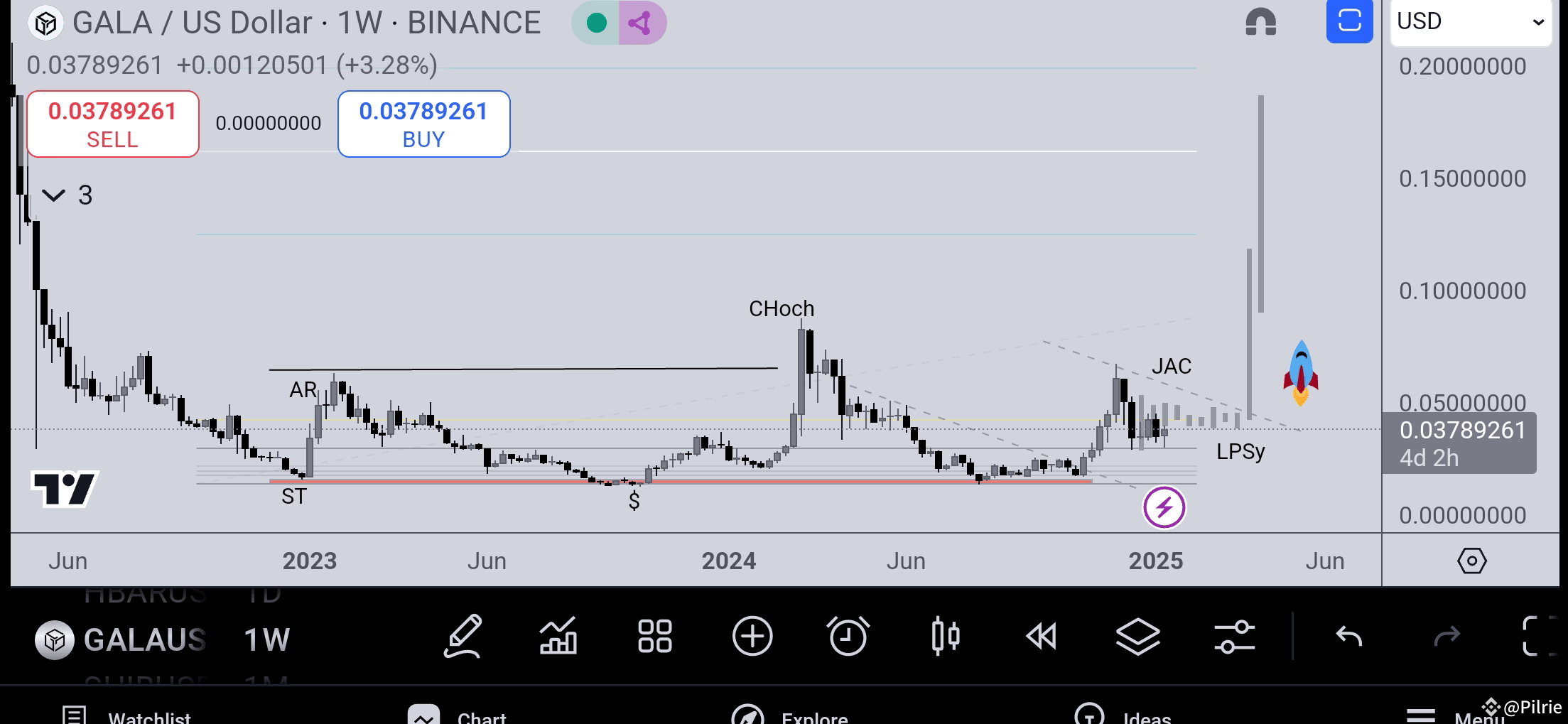1568x724 pixels.
Task: Tap the plus add-symbol circle icon
Action: coord(752,636)
